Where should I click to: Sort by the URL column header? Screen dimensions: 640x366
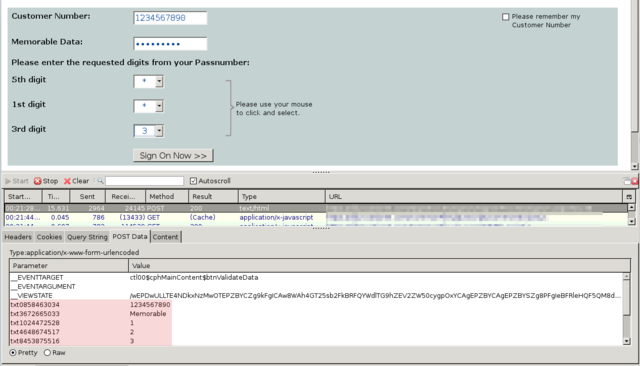coord(474,197)
